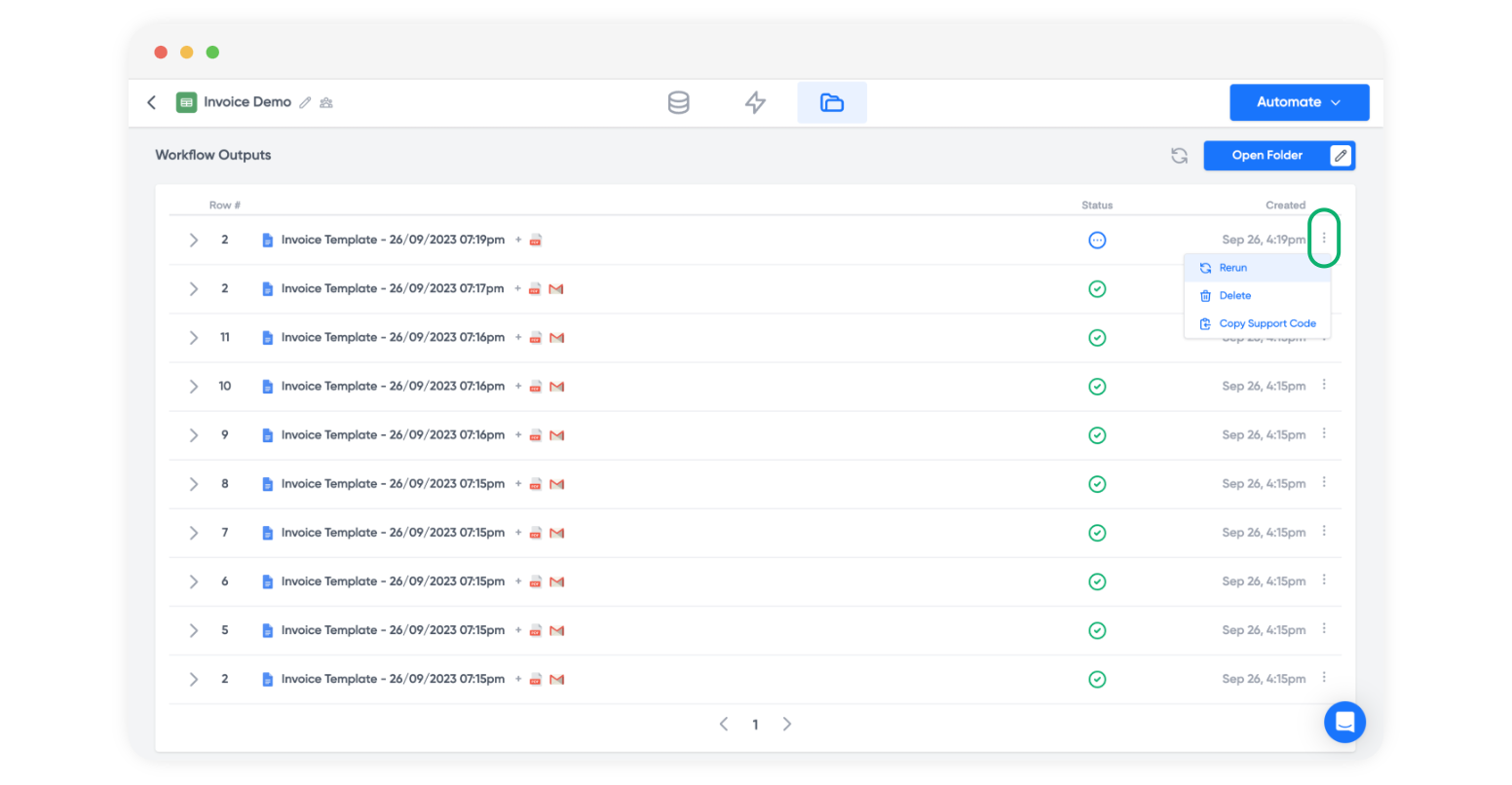Screen dimensions: 1512x785
Task: Open the Automate dropdown
Action: (1299, 102)
